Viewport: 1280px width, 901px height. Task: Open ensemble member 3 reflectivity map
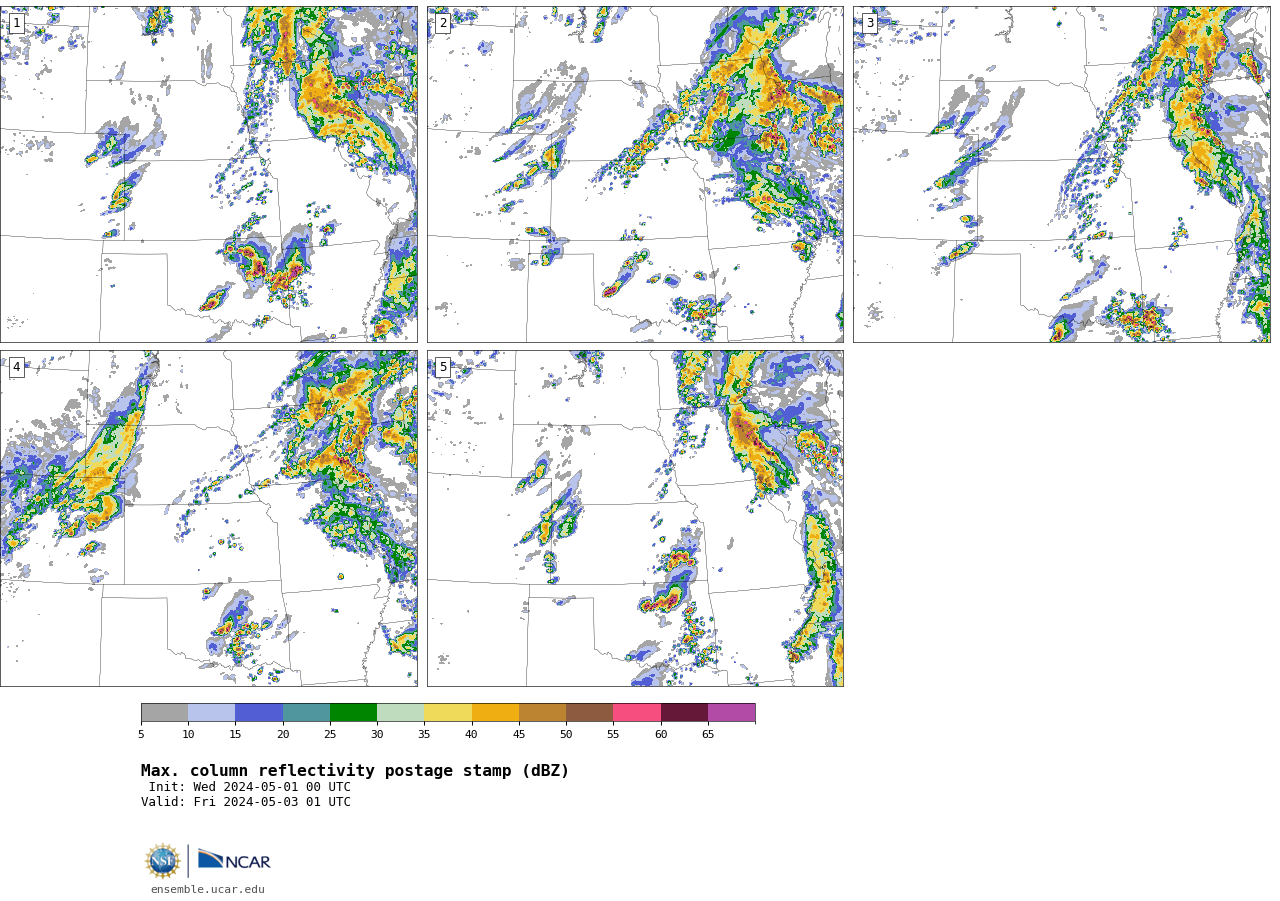[1062, 174]
